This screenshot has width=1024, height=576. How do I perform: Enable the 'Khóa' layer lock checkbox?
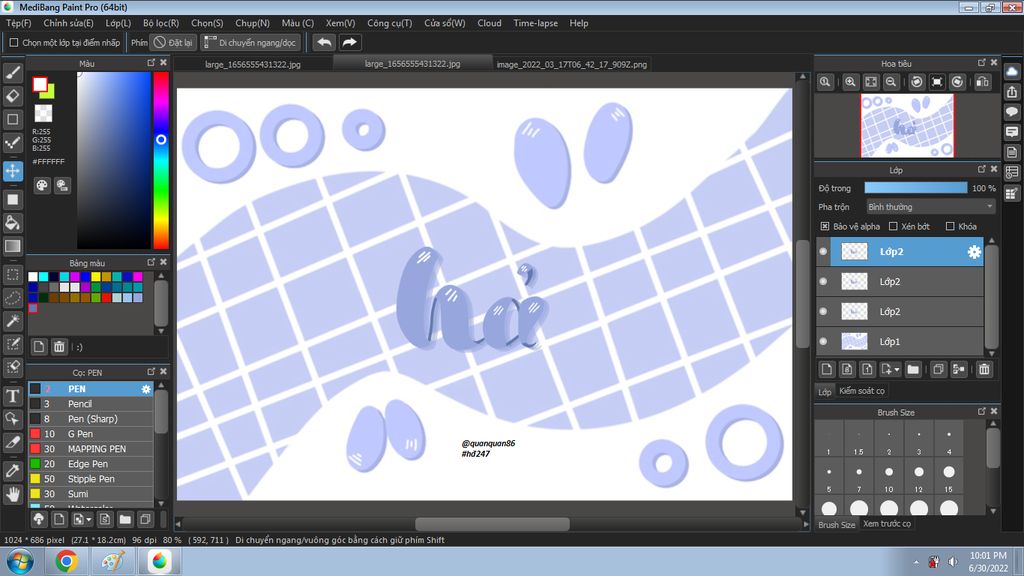950,227
